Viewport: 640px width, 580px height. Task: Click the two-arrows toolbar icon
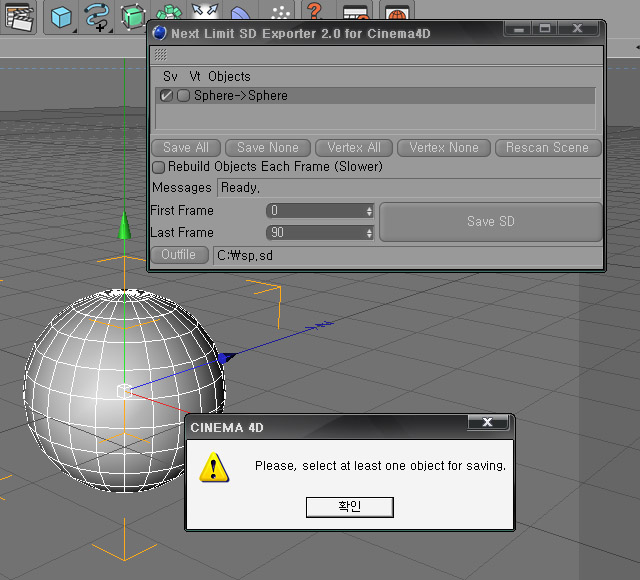click(205, 10)
